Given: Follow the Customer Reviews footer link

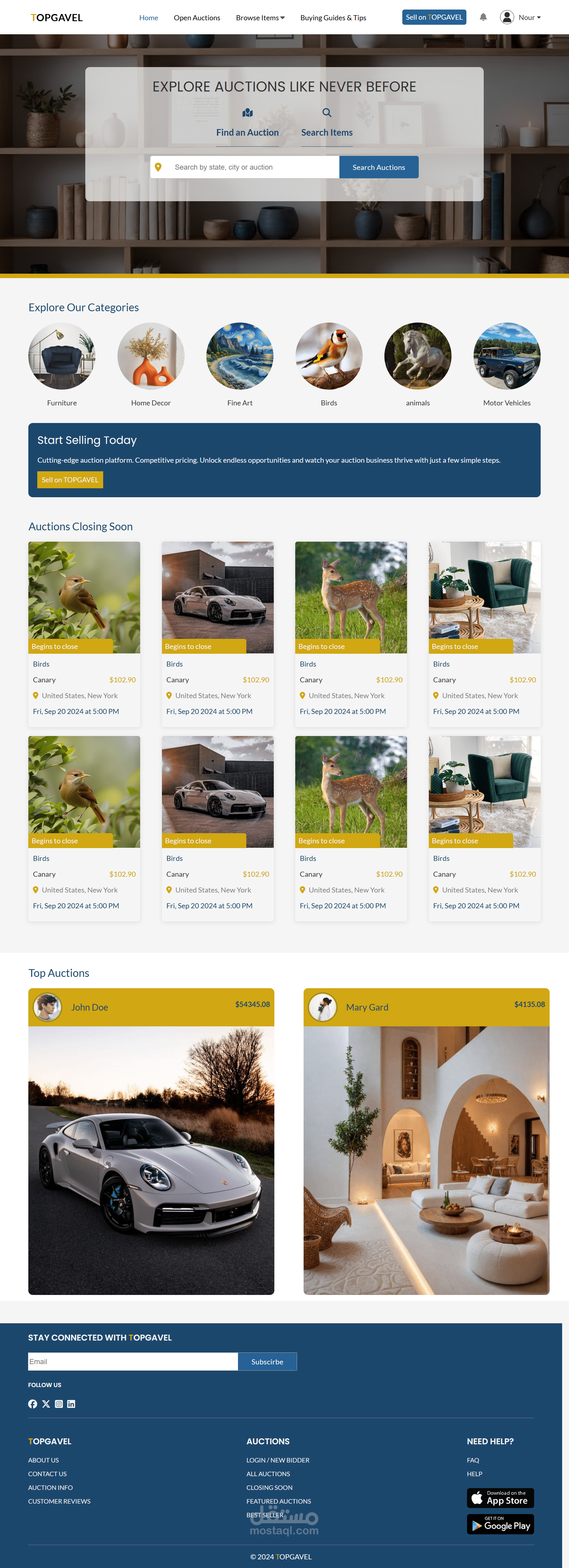Looking at the screenshot, I should (59, 1501).
